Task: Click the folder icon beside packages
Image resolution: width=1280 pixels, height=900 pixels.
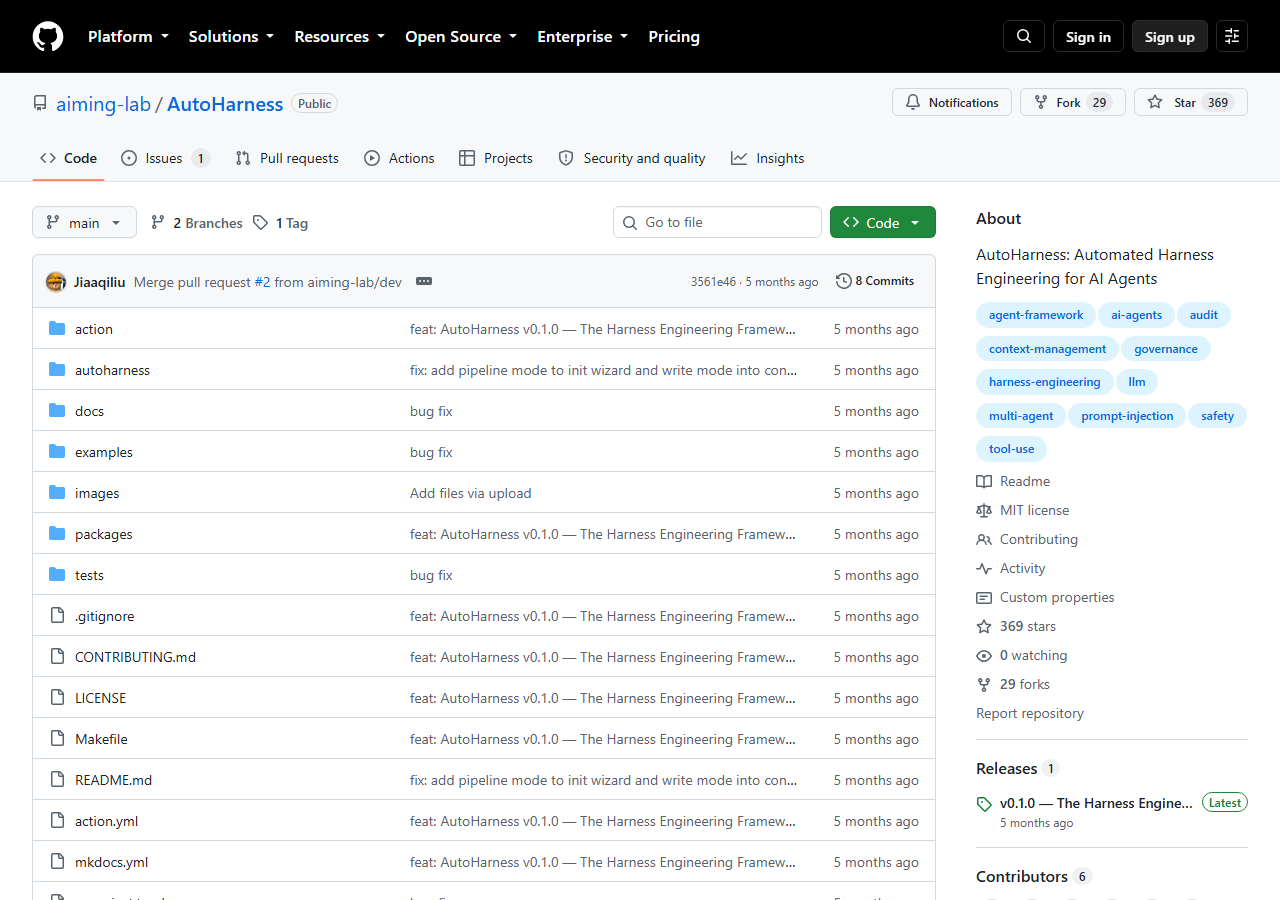Action: [57, 534]
